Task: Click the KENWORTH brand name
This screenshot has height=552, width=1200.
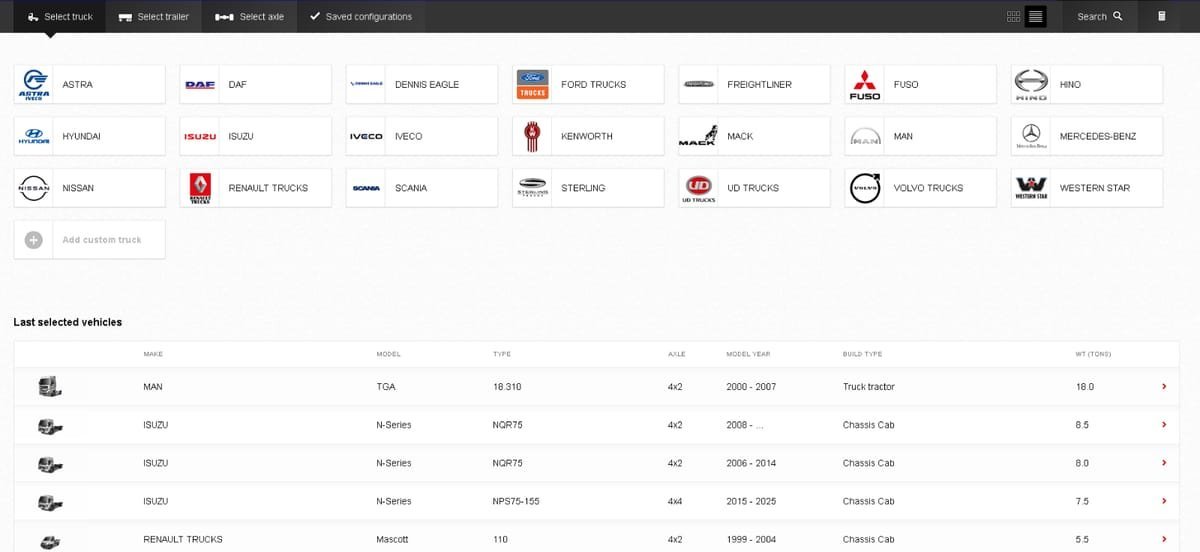Action: [587, 136]
